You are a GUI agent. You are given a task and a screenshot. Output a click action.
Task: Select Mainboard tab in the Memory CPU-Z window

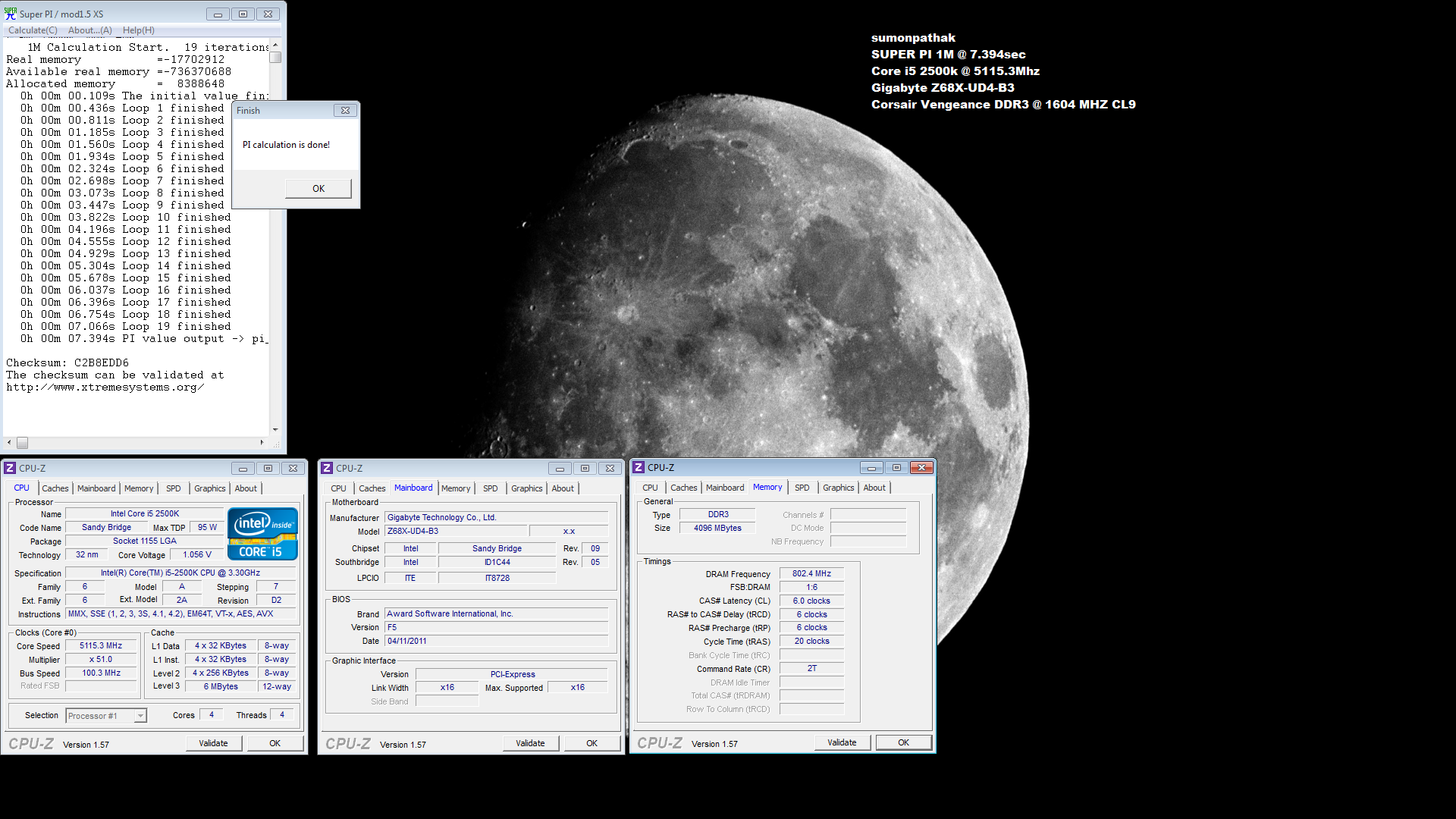coord(725,488)
